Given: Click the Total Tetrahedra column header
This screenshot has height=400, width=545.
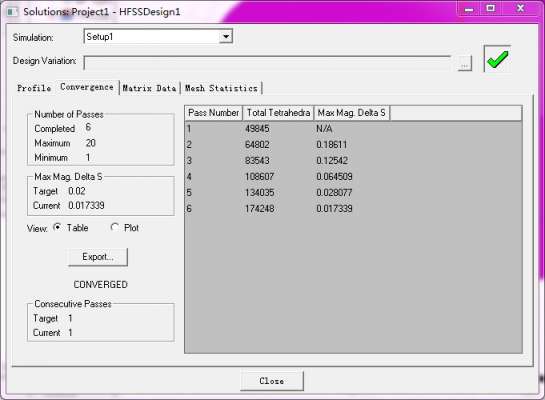Looking at the screenshot, I should click(278, 113).
